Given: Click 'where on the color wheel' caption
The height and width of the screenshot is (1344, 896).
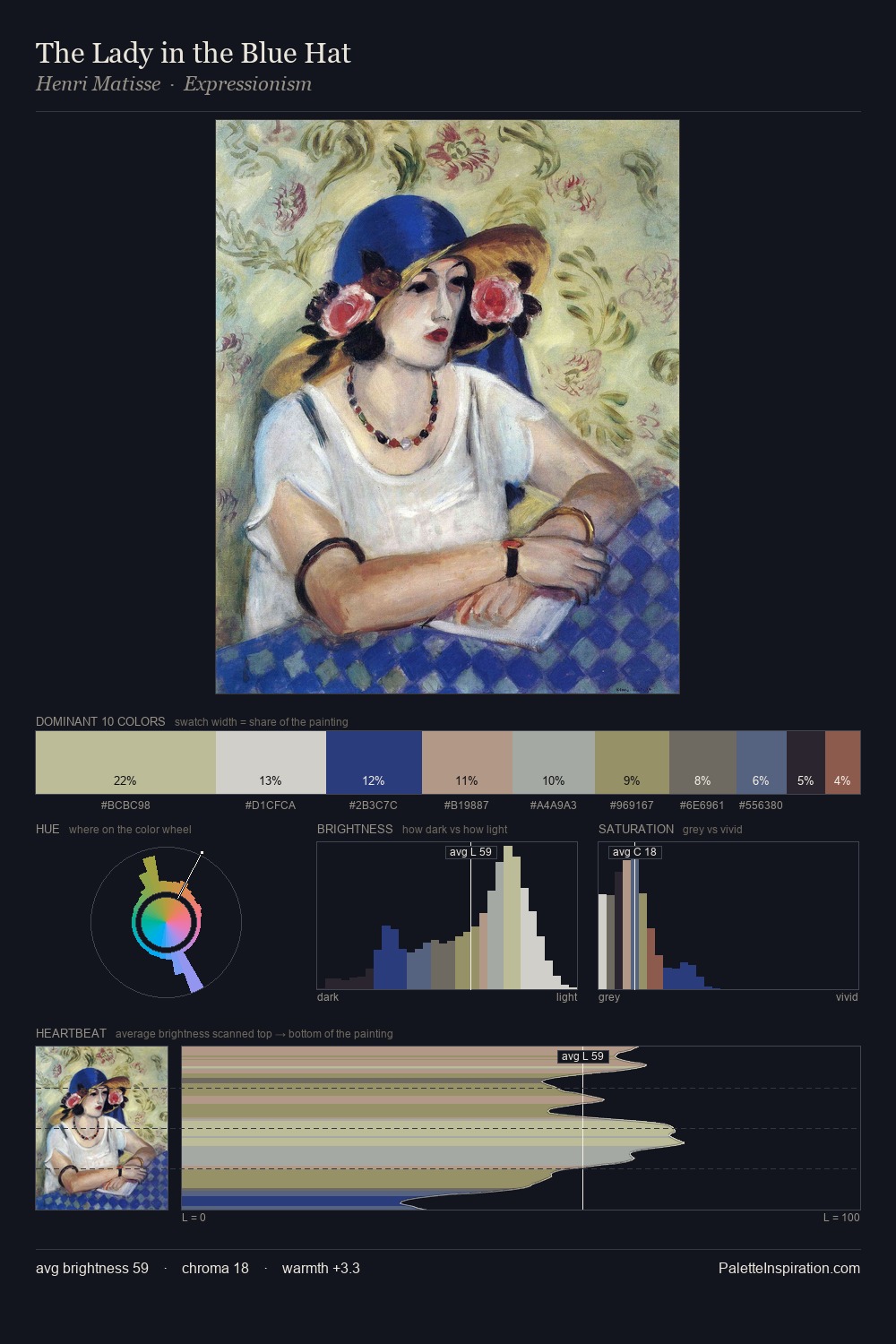Looking at the screenshot, I should [x=130, y=830].
